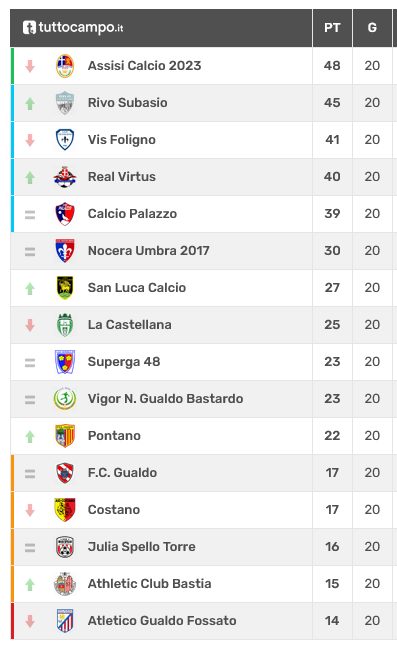Open the Athletic Club Bastia team link
The width and height of the screenshot is (397, 651).
[x=149, y=584]
